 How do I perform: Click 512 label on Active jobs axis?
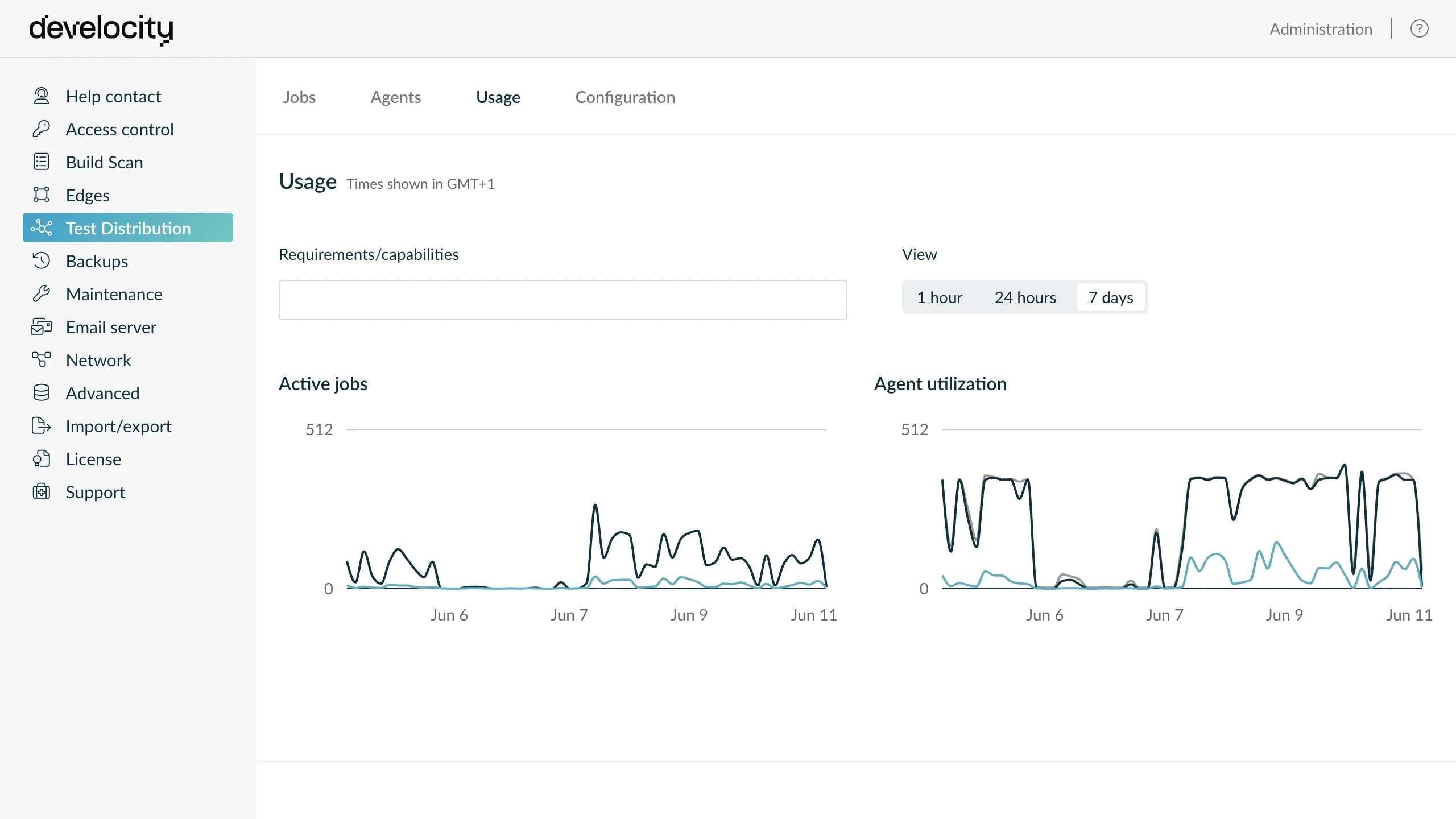[x=319, y=429]
